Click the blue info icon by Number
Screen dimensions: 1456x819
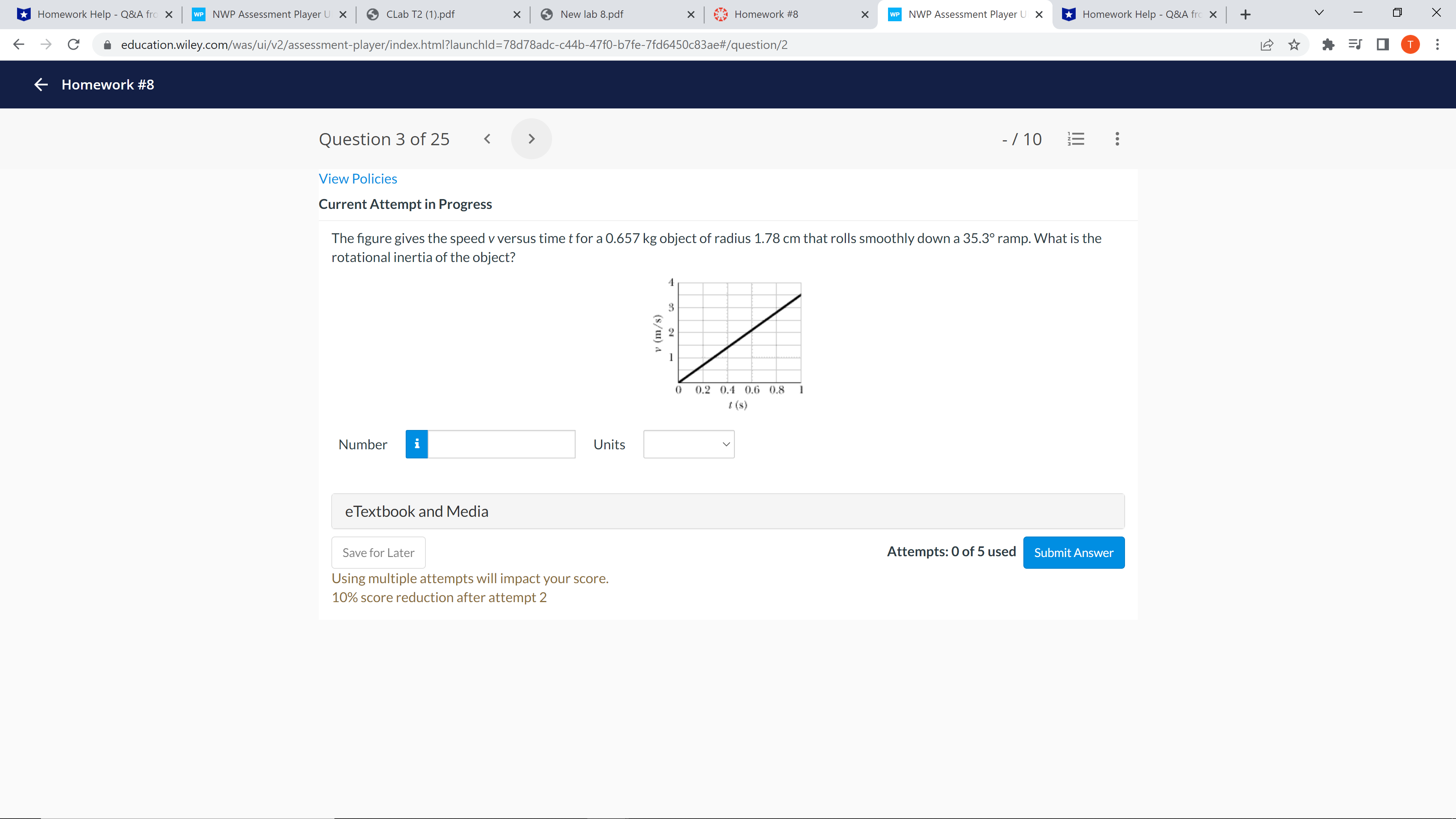(x=417, y=444)
